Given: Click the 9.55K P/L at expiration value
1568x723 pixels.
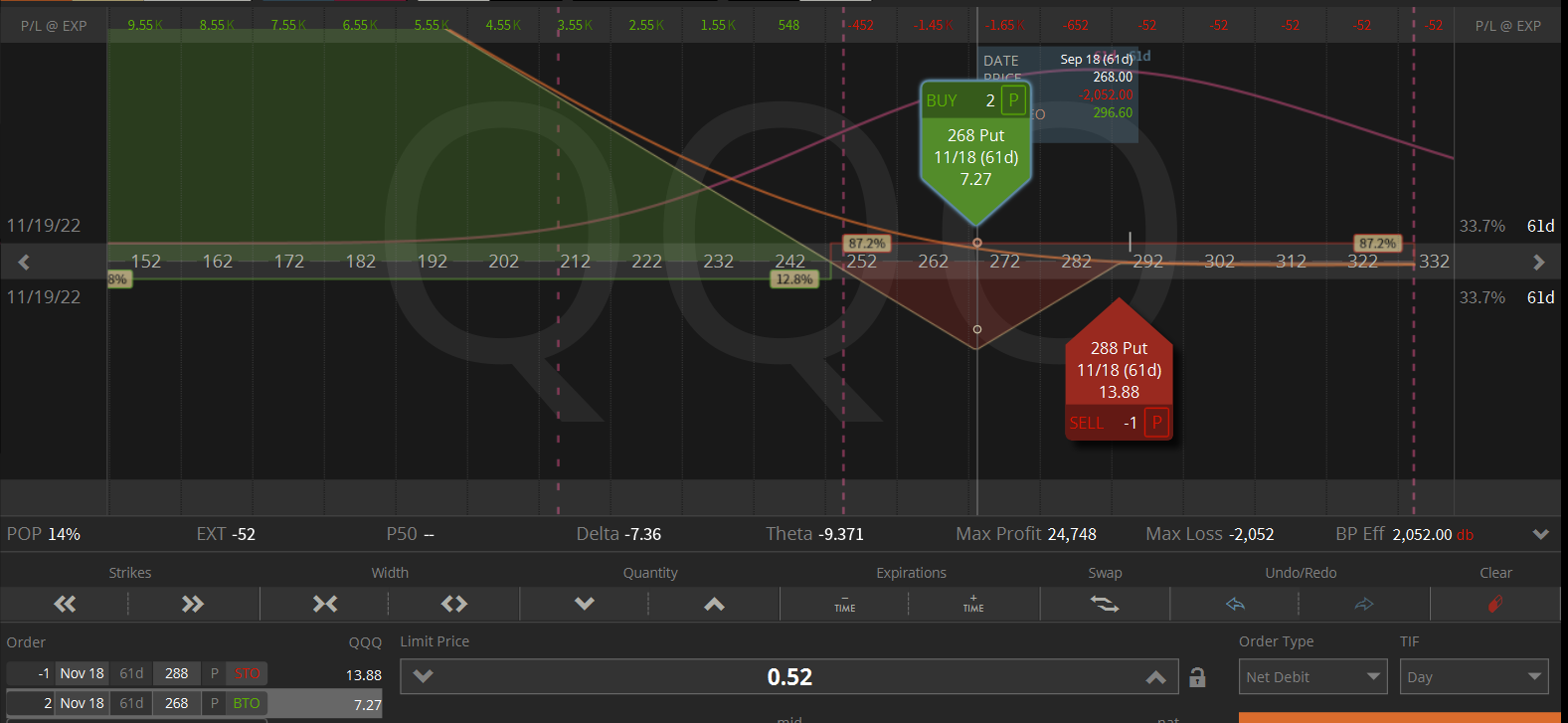Looking at the screenshot, I should [145, 25].
